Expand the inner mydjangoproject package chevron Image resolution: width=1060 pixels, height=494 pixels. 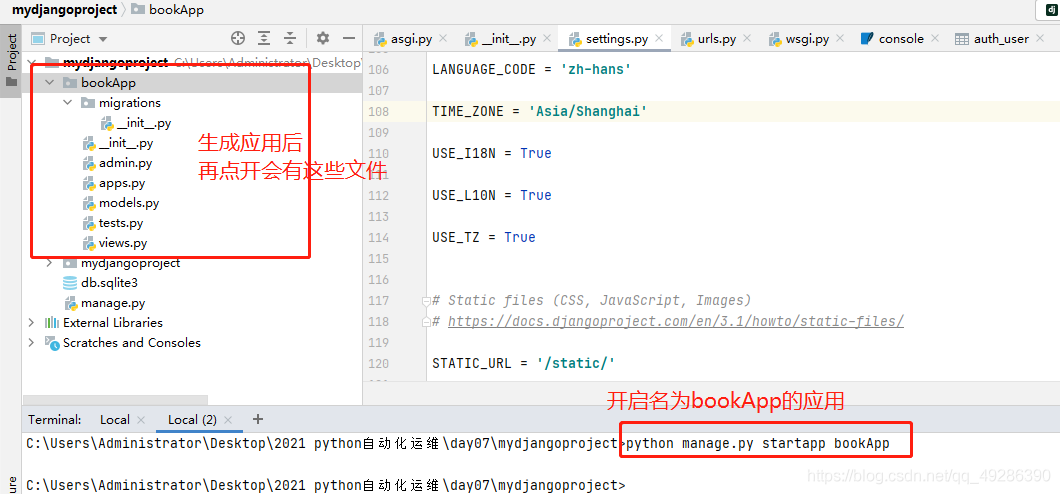pyautogui.click(x=49, y=263)
